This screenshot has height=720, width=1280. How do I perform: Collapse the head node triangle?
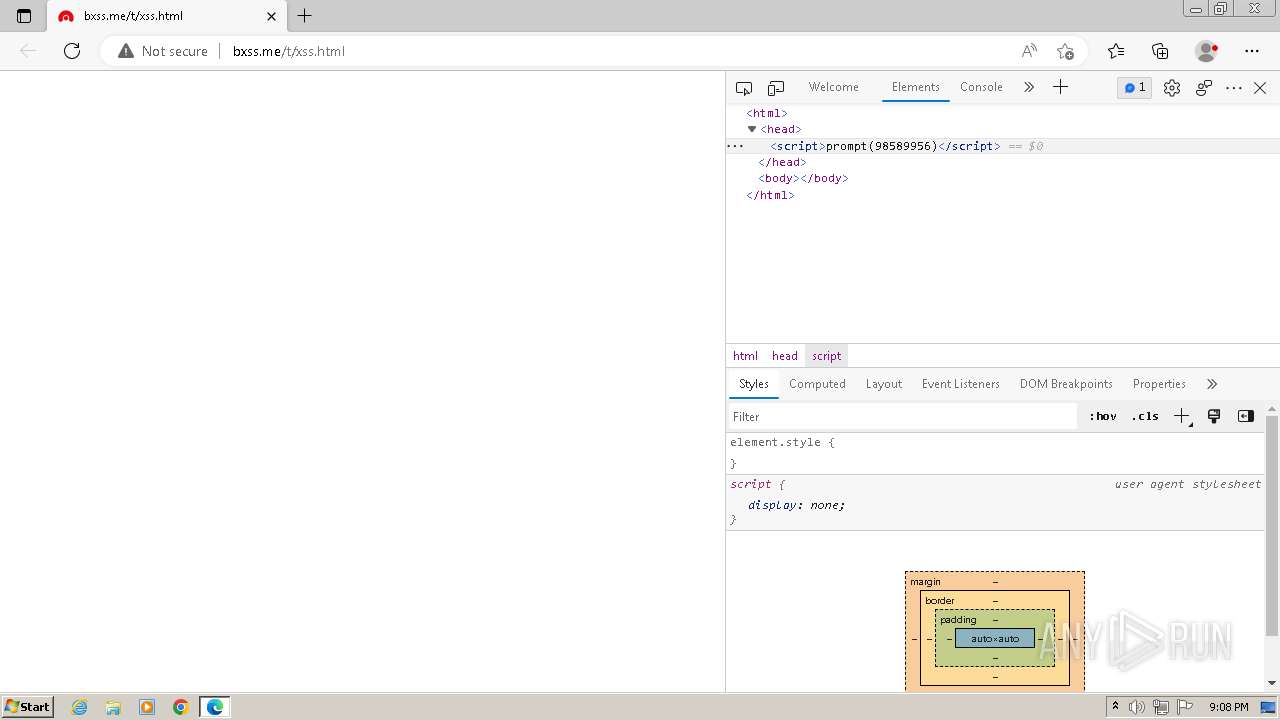752,129
